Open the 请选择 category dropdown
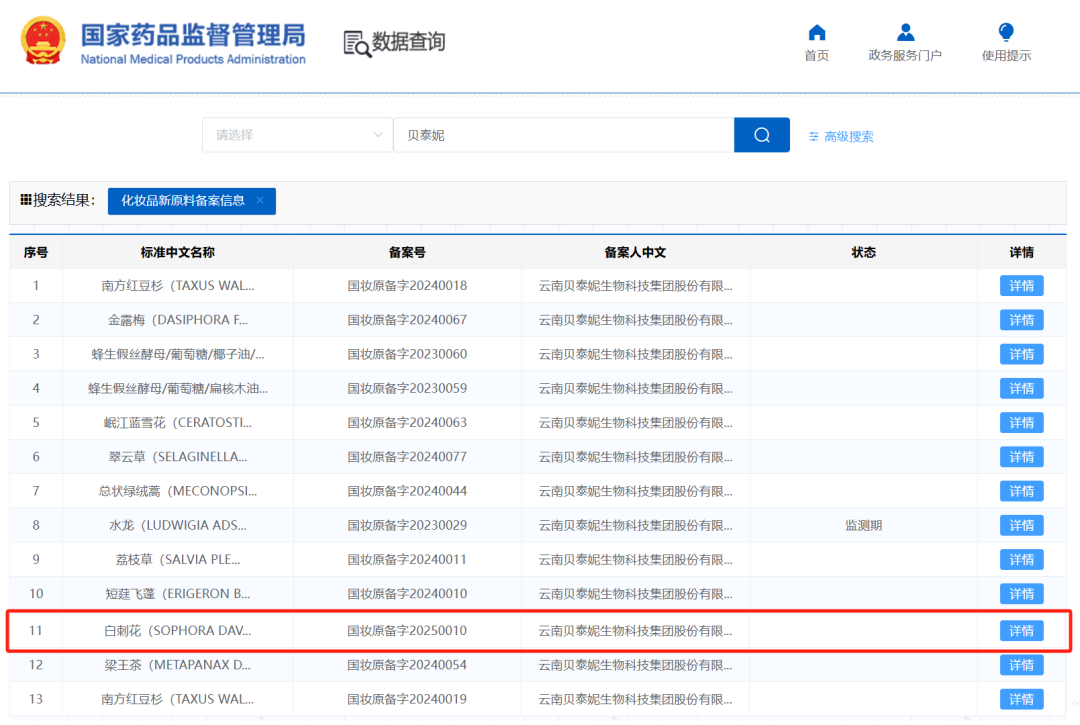This screenshot has height=725, width=1080. (x=297, y=135)
